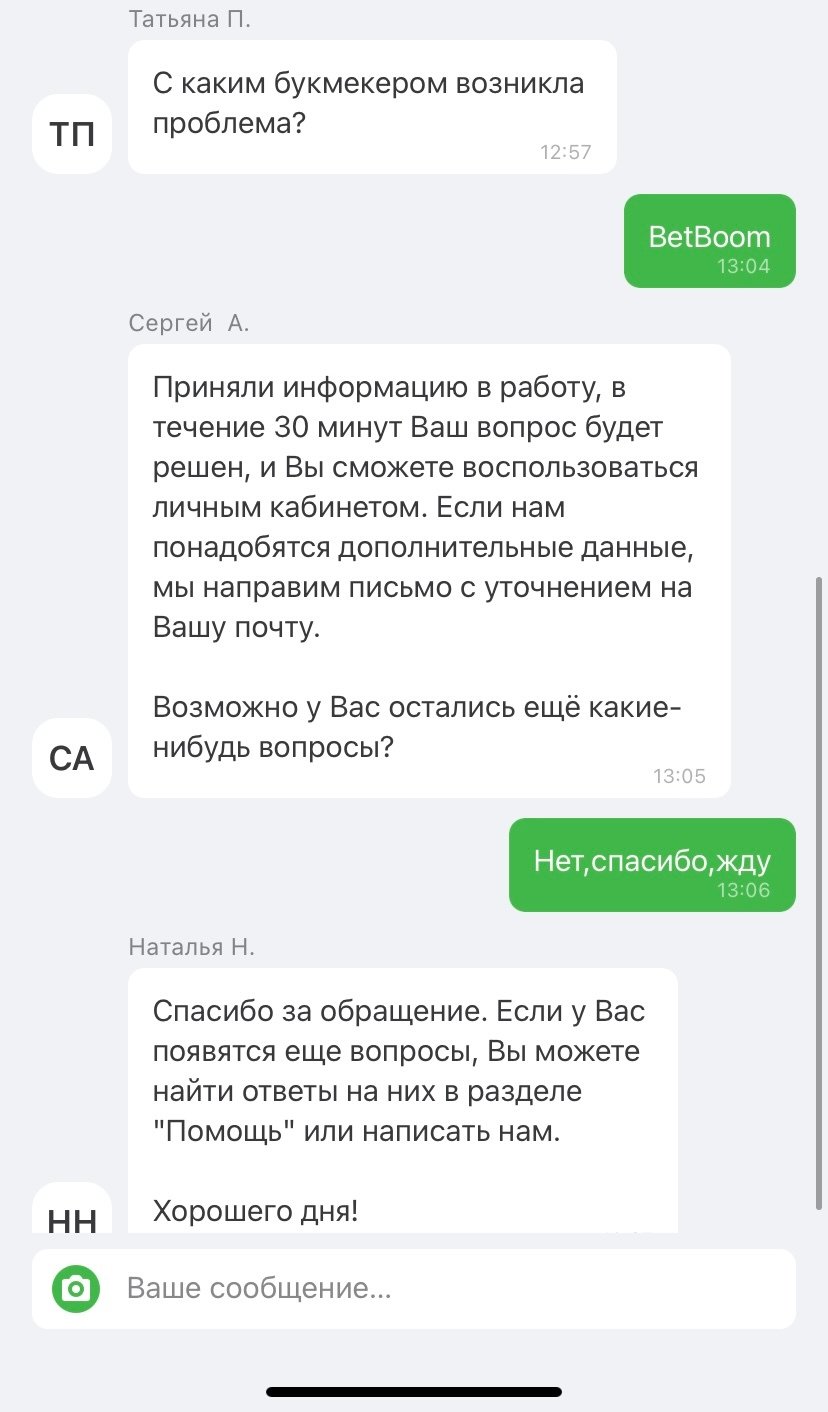Tap the sender name "Наталья Н."
Image resolution: width=828 pixels, height=1412 pixels.
tap(192, 947)
